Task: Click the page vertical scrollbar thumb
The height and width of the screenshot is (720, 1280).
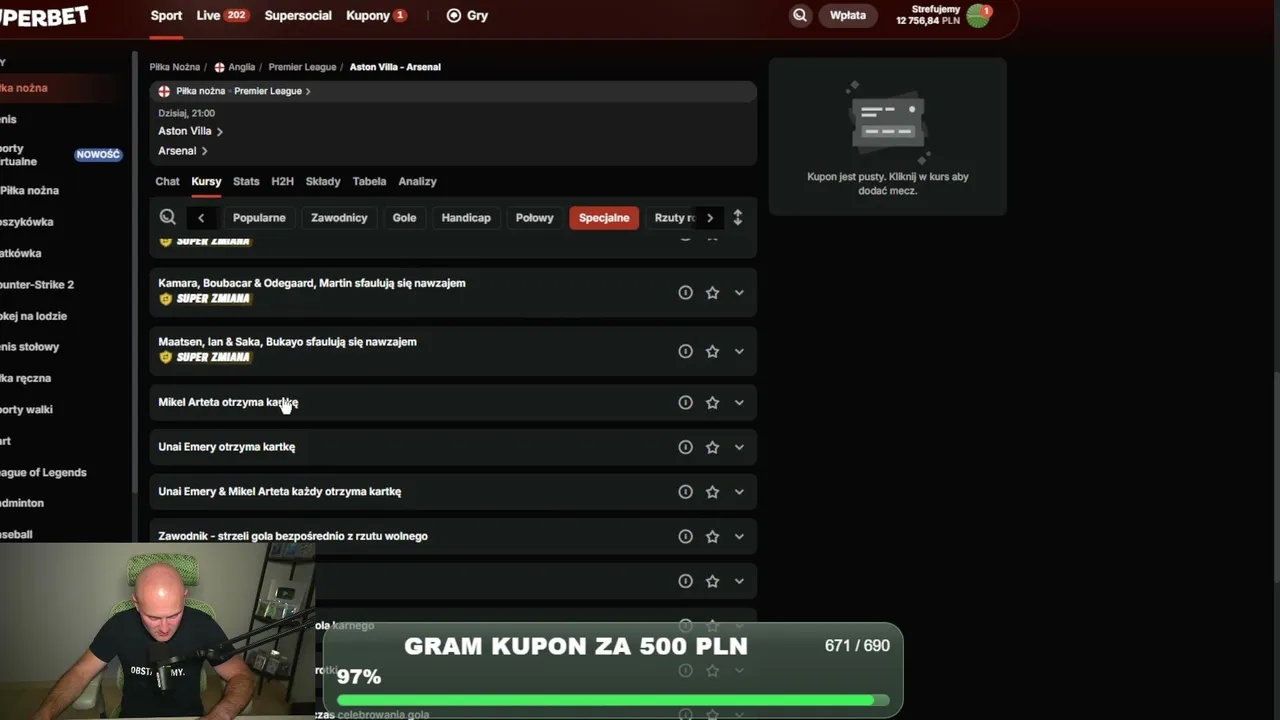Action: pyautogui.click(x=1275, y=478)
